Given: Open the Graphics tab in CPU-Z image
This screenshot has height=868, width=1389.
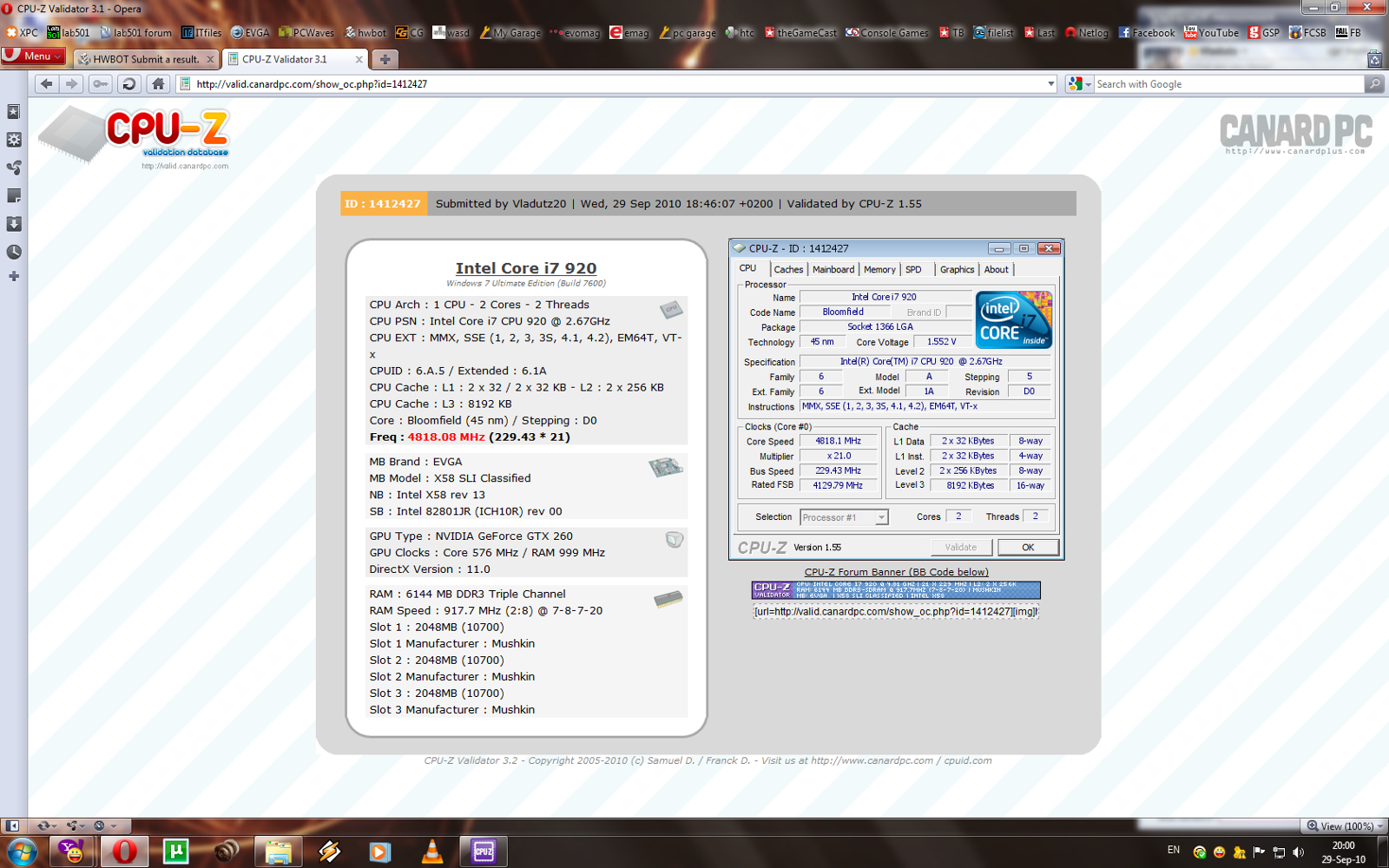Looking at the screenshot, I should click(957, 270).
